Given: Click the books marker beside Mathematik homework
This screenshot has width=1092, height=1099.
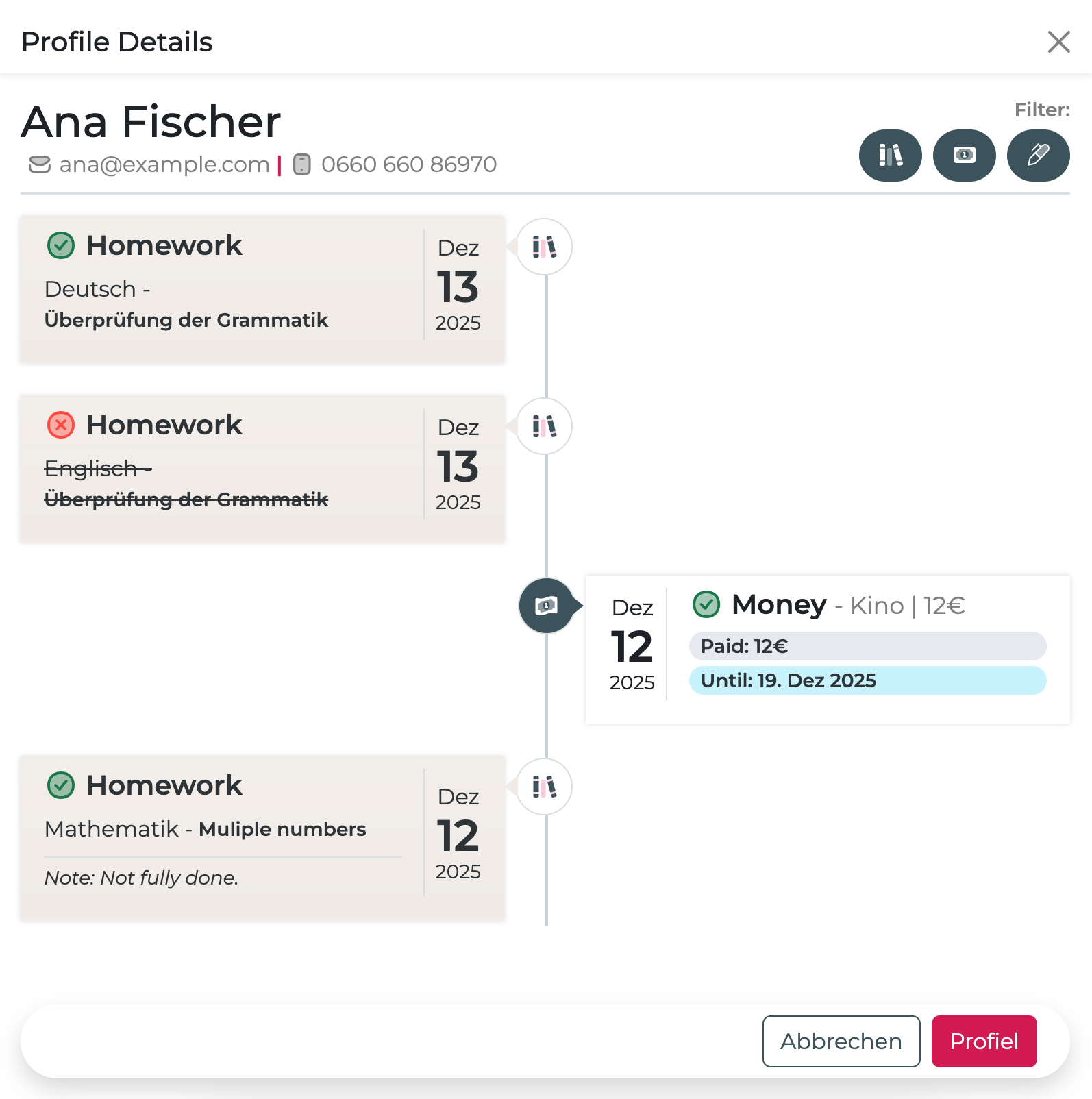Looking at the screenshot, I should click(545, 787).
